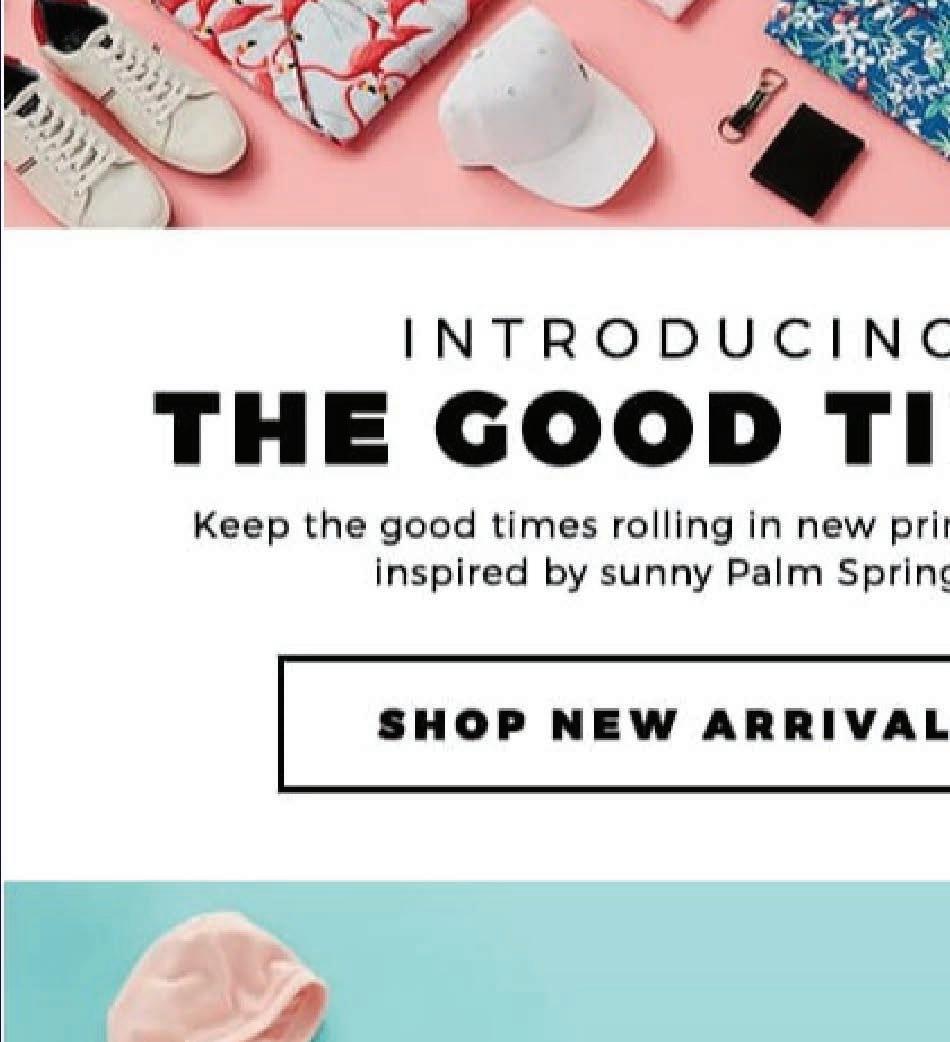Click the black leather wallet
950x1042 pixels.
(x=807, y=159)
